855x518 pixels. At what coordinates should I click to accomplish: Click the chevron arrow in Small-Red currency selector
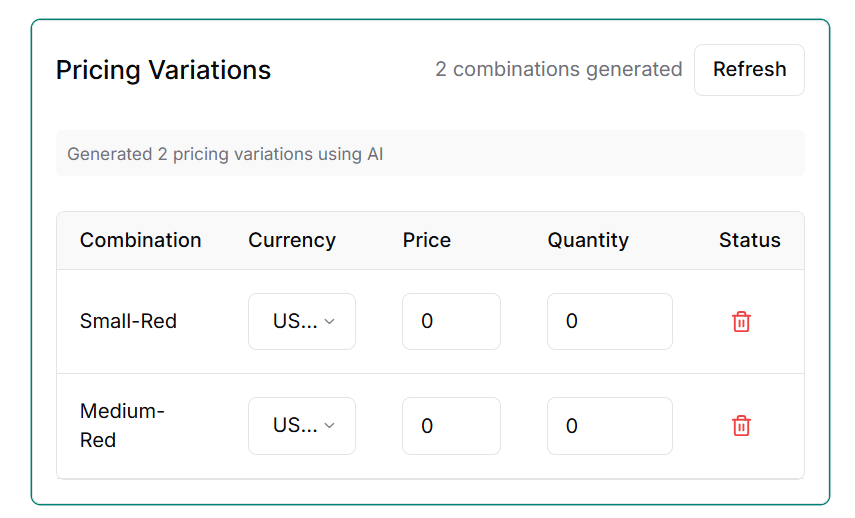point(330,322)
